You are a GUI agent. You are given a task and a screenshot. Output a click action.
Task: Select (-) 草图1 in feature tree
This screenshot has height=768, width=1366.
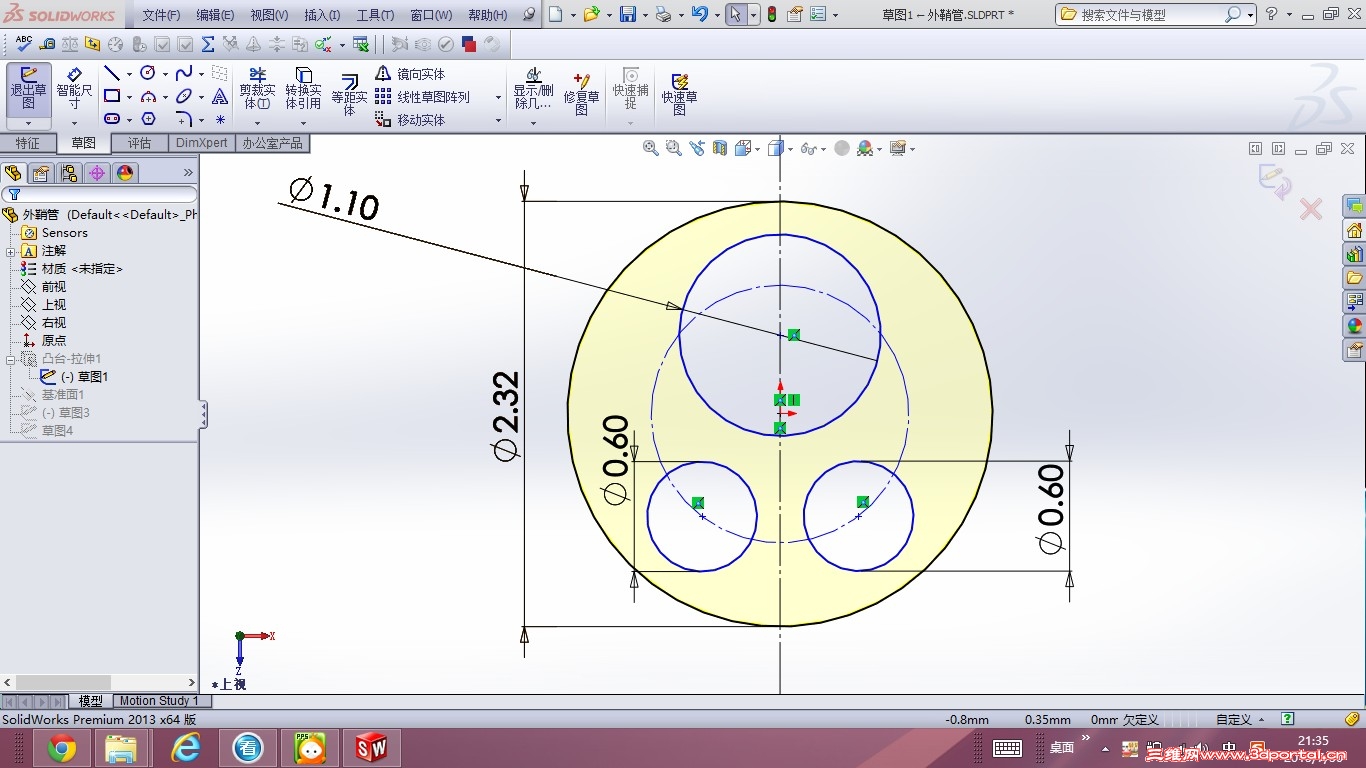coord(84,377)
